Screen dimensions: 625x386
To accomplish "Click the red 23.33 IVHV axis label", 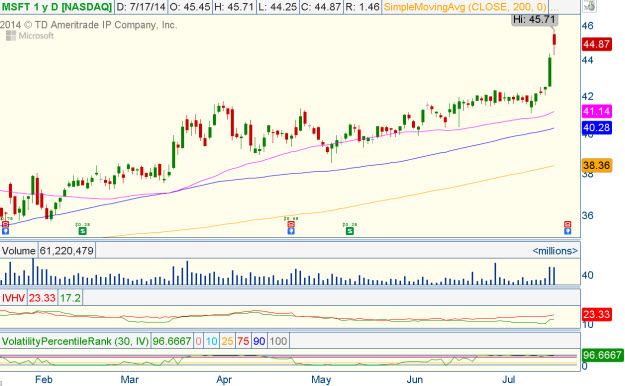I will [x=596, y=314].
